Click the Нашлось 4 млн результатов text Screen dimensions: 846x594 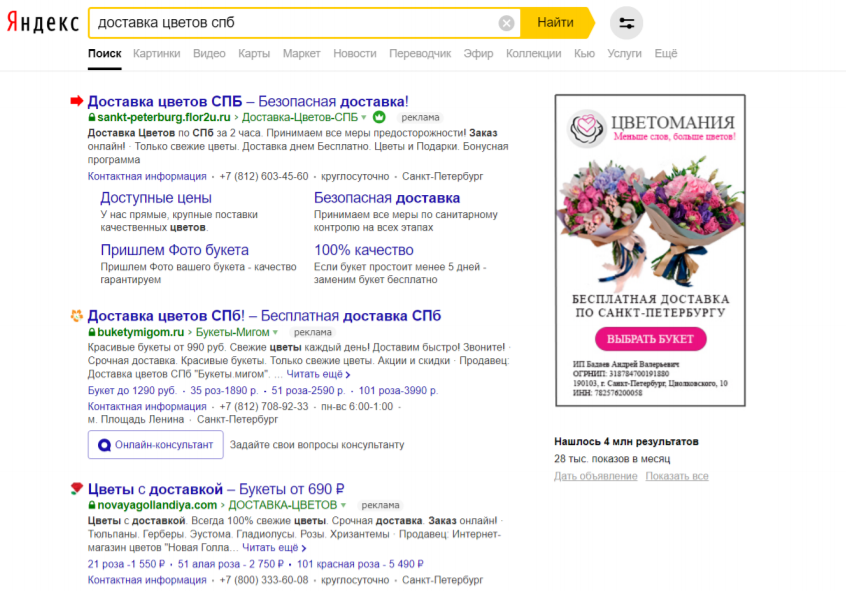tap(626, 441)
